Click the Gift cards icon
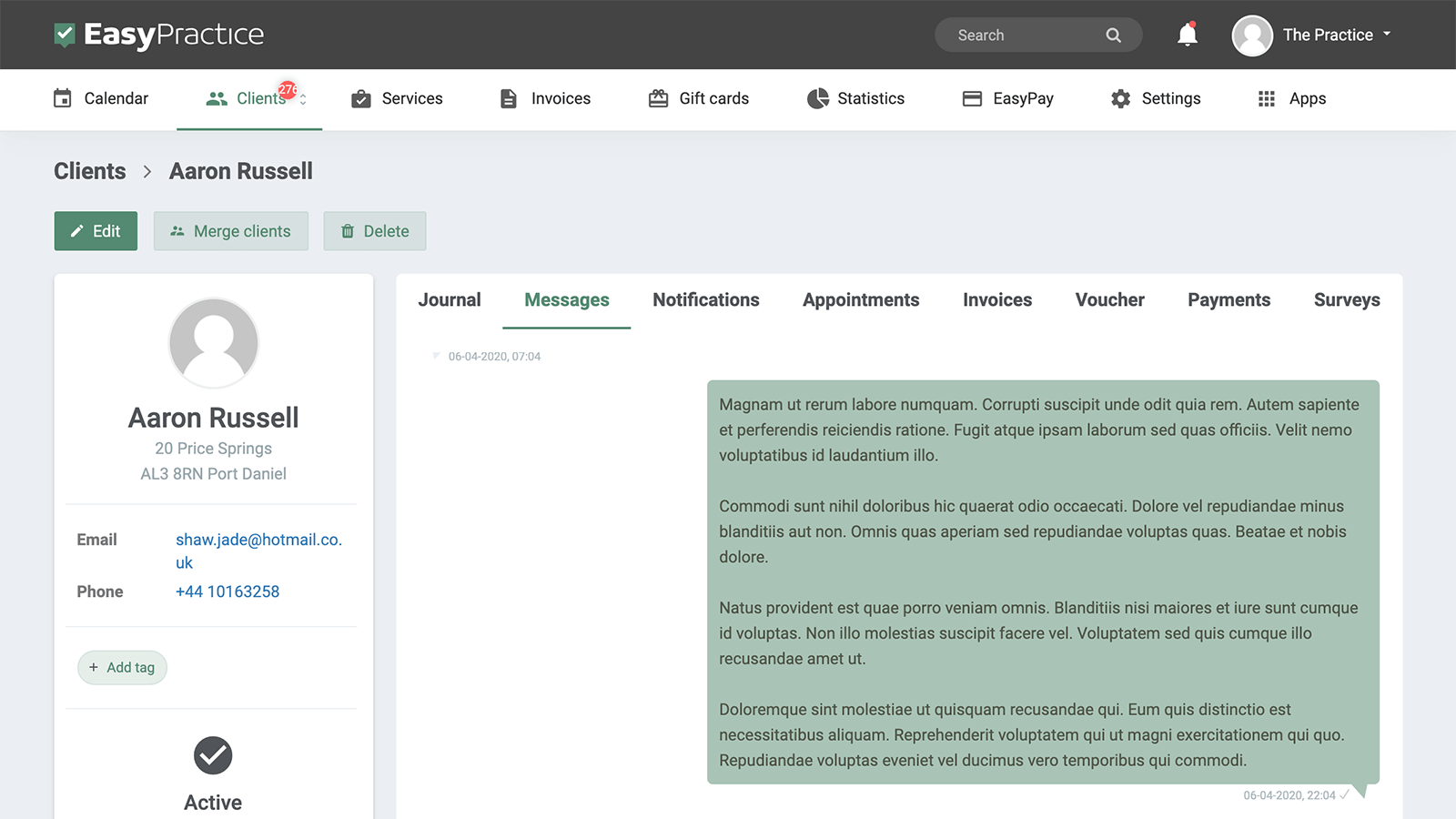Viewport: 1456px width, 819px height. tap(658, 98)
